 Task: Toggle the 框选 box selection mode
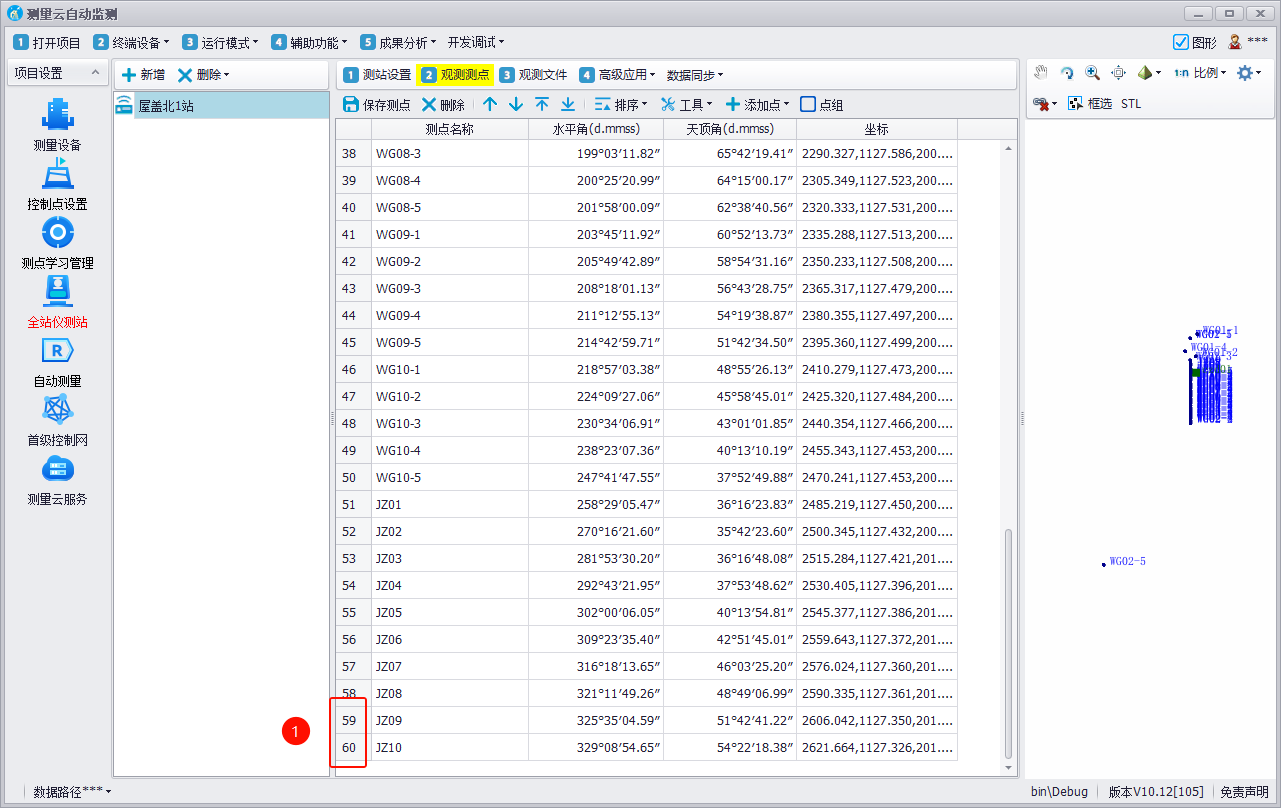point(1090,104)
